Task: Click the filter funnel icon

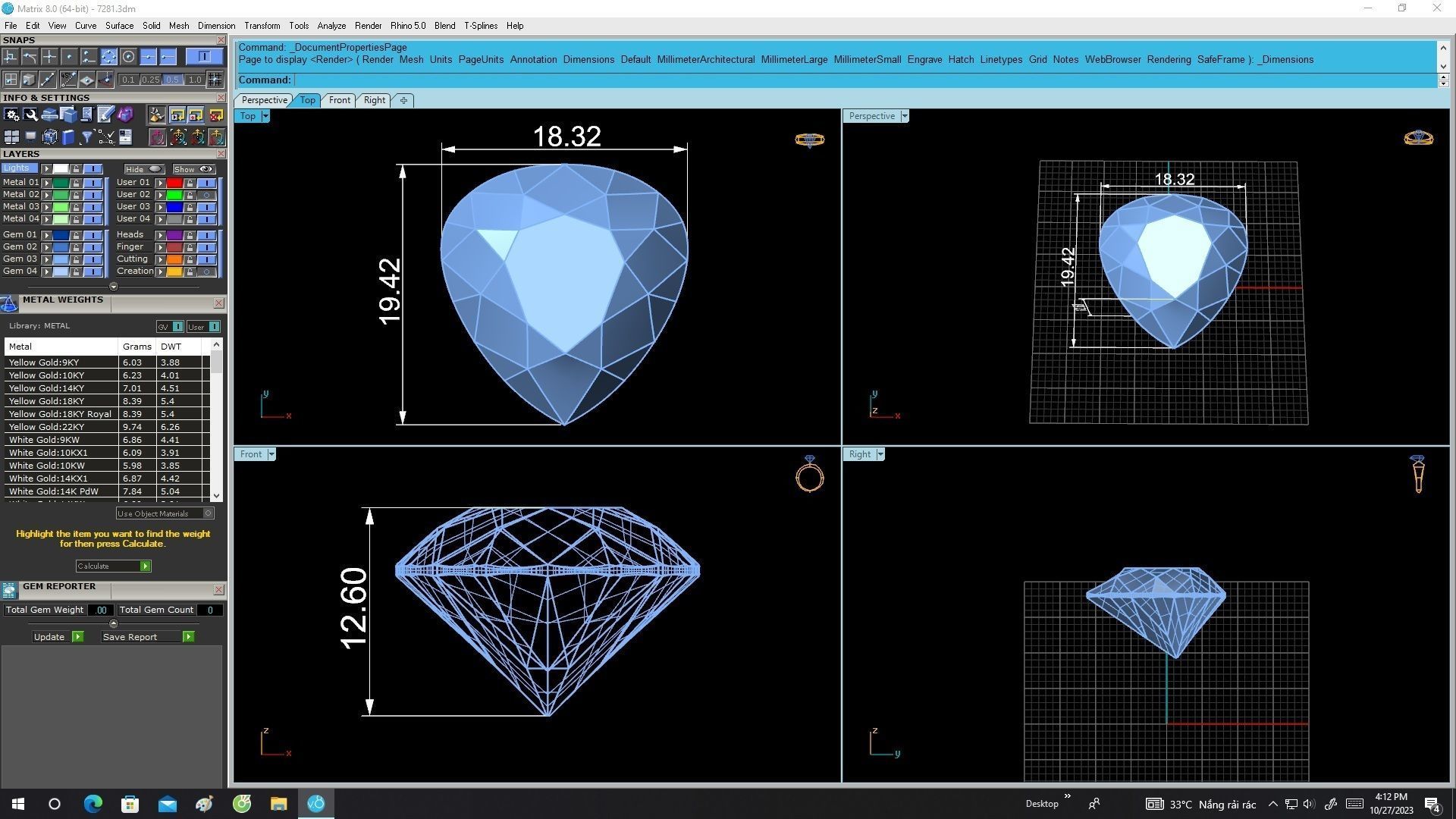Action: (x=86, y=137)
